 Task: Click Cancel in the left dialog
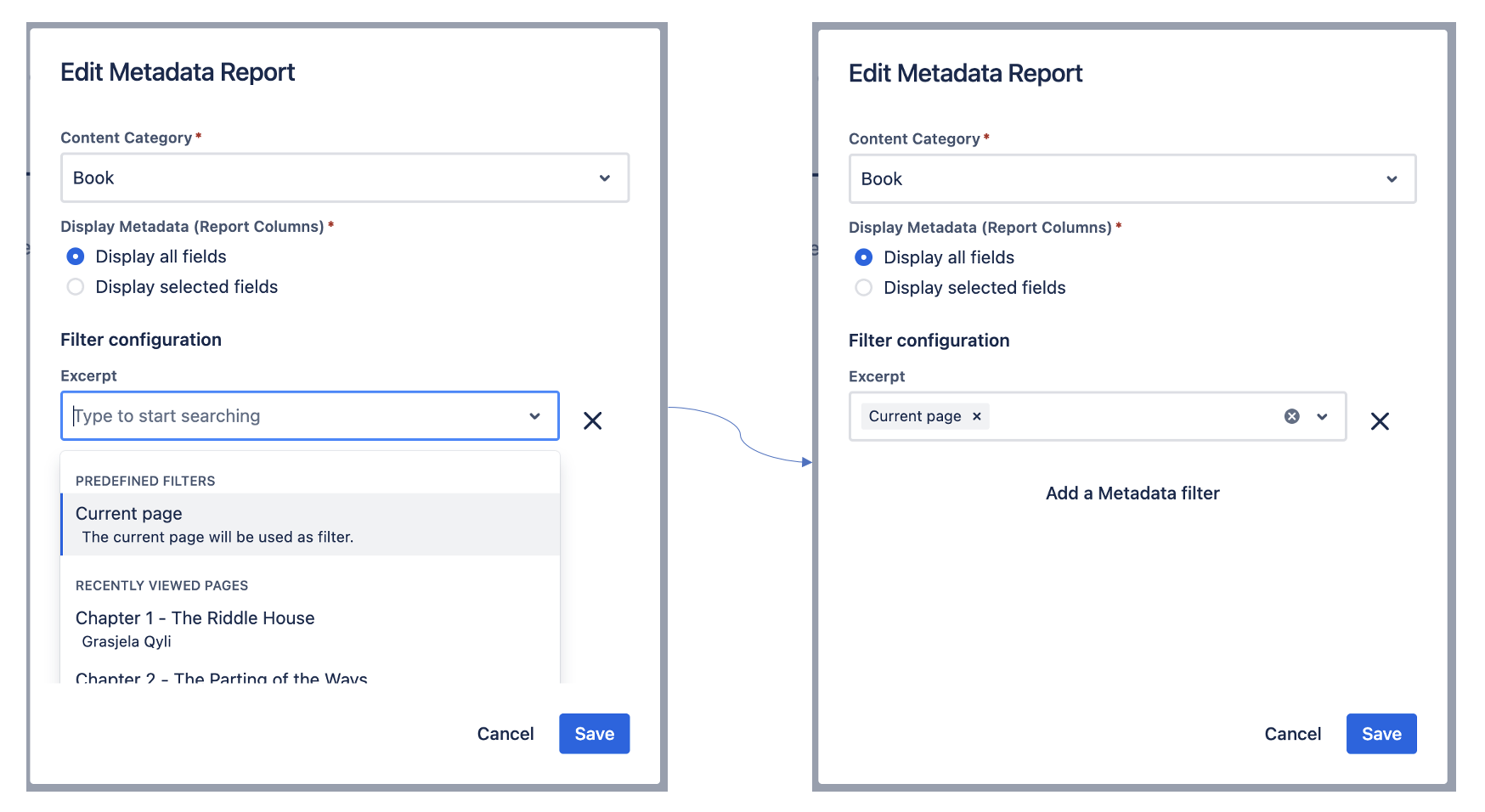tap(505, 734)
